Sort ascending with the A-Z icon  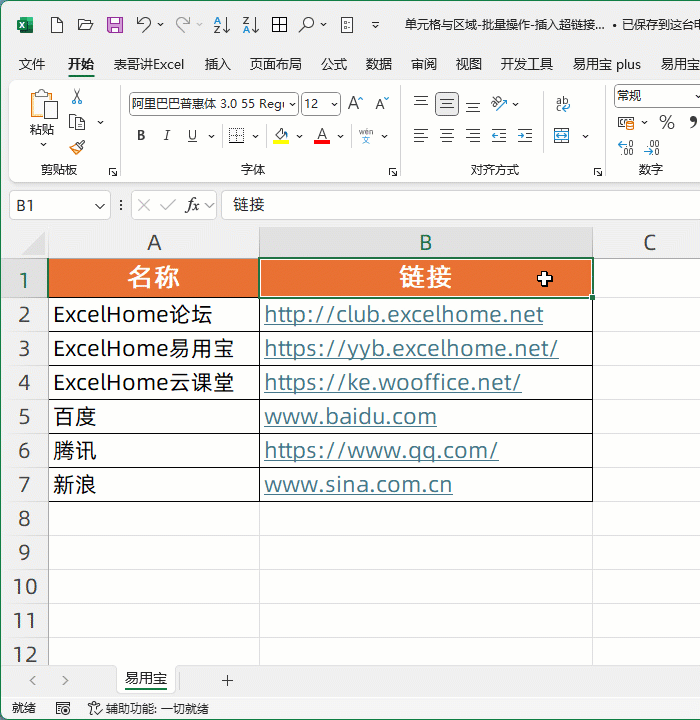tap(222, 25)
